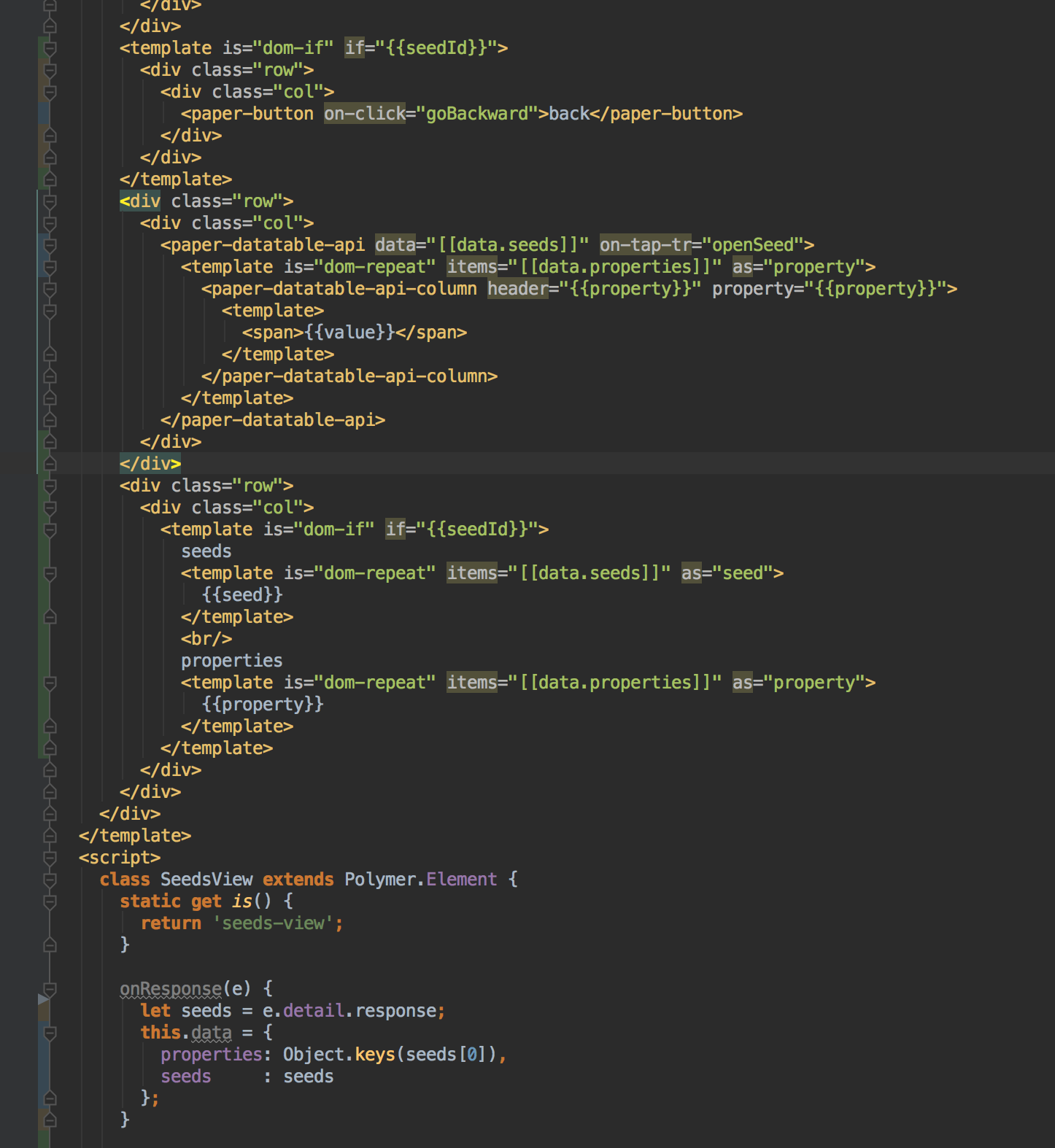
Task: Click Element in Polymer.Element
Action: coord(462,880)
